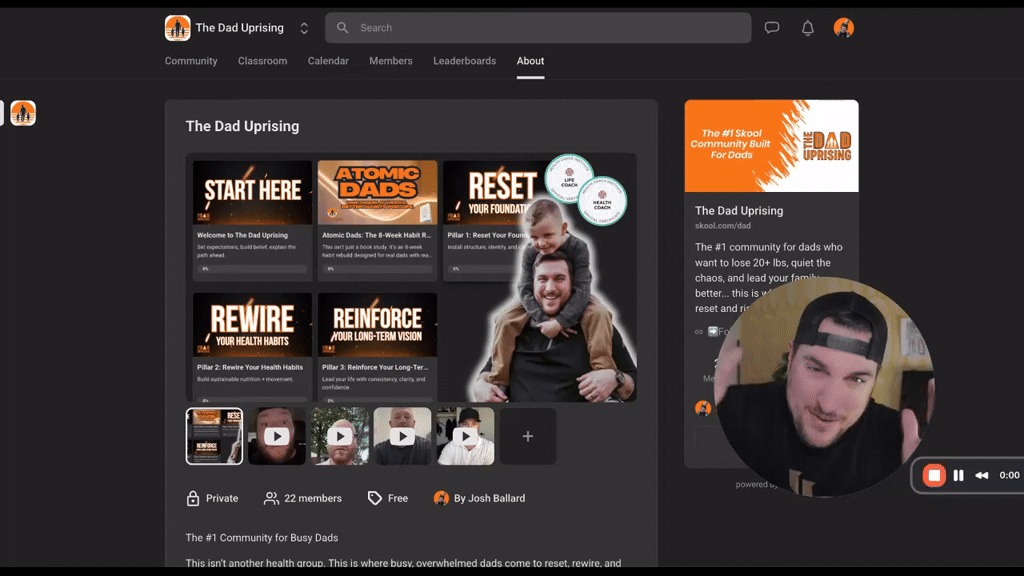Open Josh Ballard's avatar by the byline
1024x576 pixels.
(x=441, y=498)
